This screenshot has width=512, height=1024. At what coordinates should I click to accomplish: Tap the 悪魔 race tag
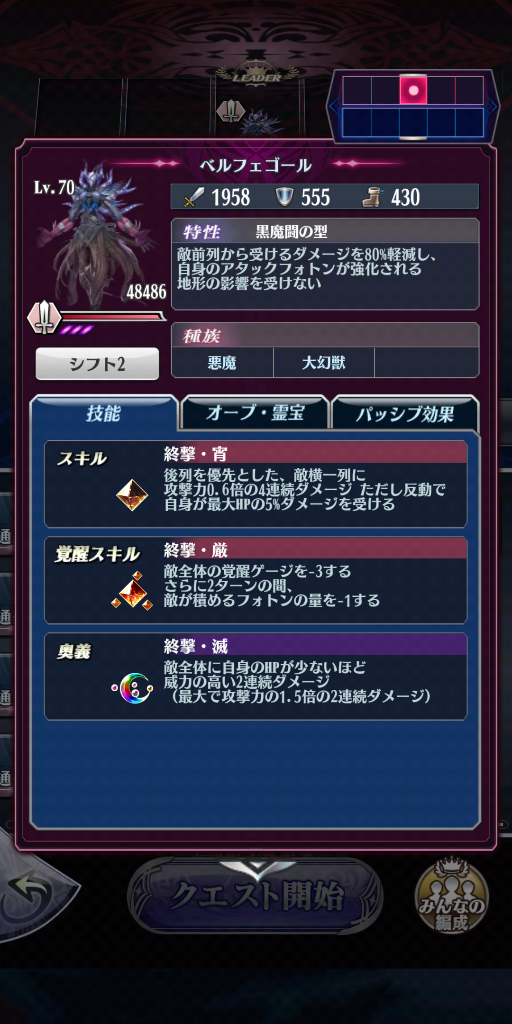pos(223,362)
